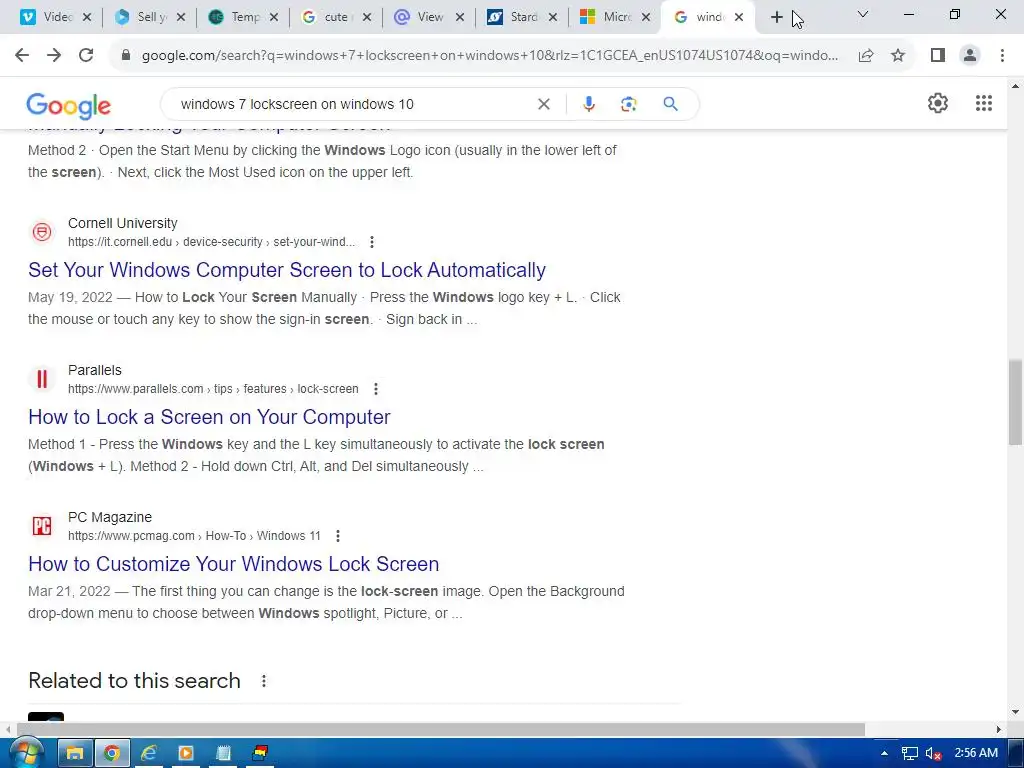Open the Google apps grid
Viewport: 1024px width, 768px height.
984,103
